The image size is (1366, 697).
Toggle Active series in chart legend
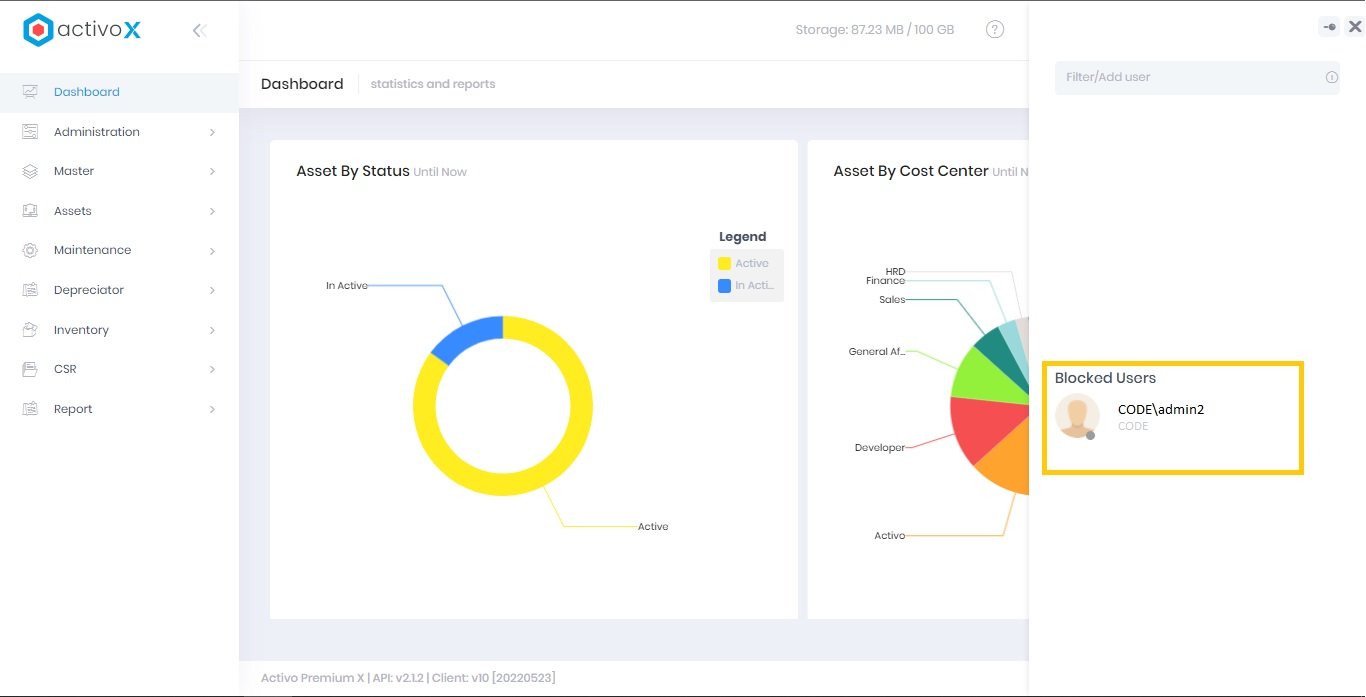(745, 263)
